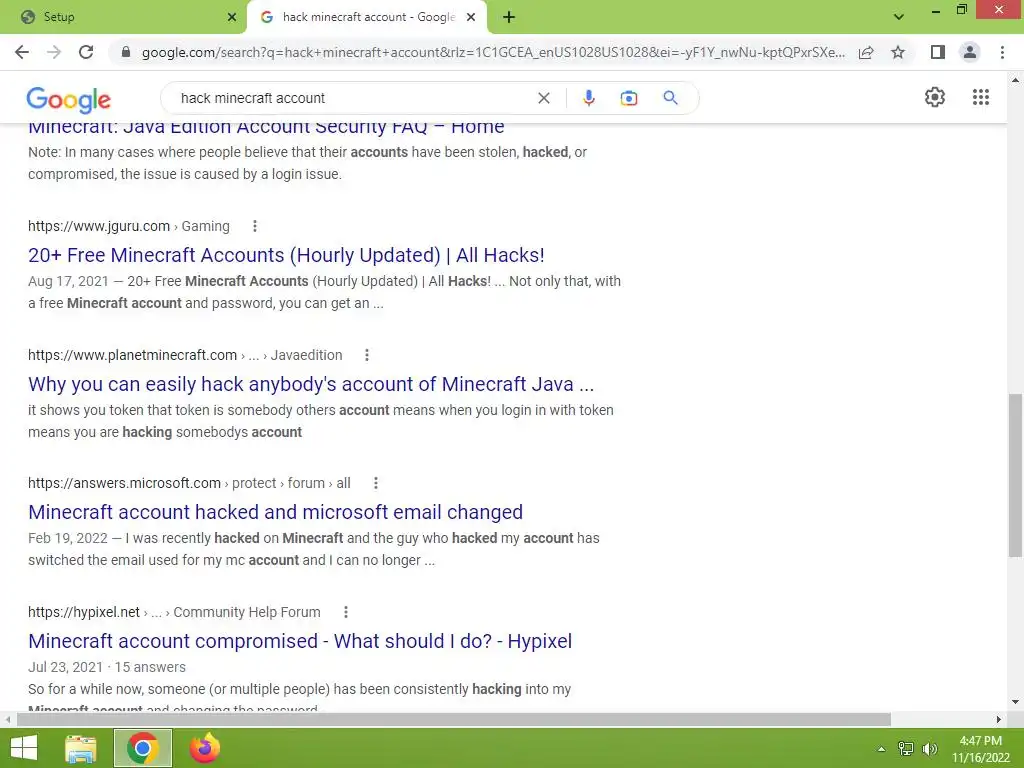The width and height of the screenshot is (1024, 768).
Task: Share this page from the address bar
Action: tap(866, 52)
